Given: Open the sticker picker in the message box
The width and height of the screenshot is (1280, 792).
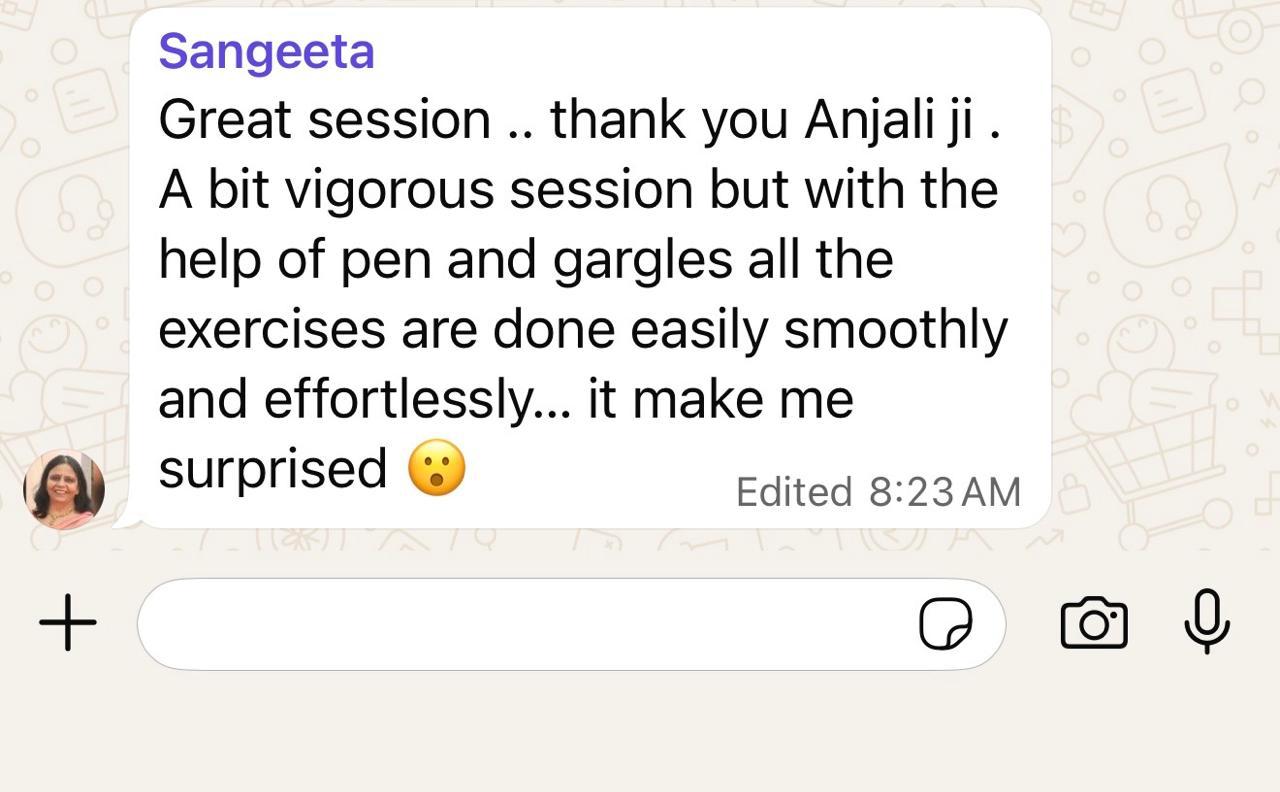Looking at the screenshot, I should coord(945,624).
